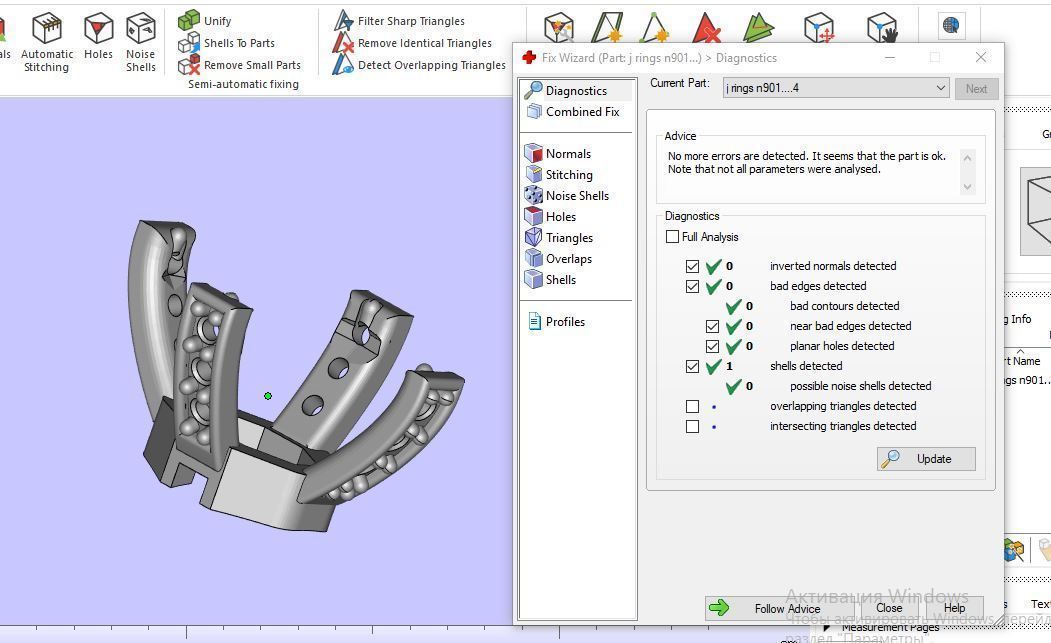Apply Unify to the part
Screen dimensions: 1051x643
pos(205,21)
